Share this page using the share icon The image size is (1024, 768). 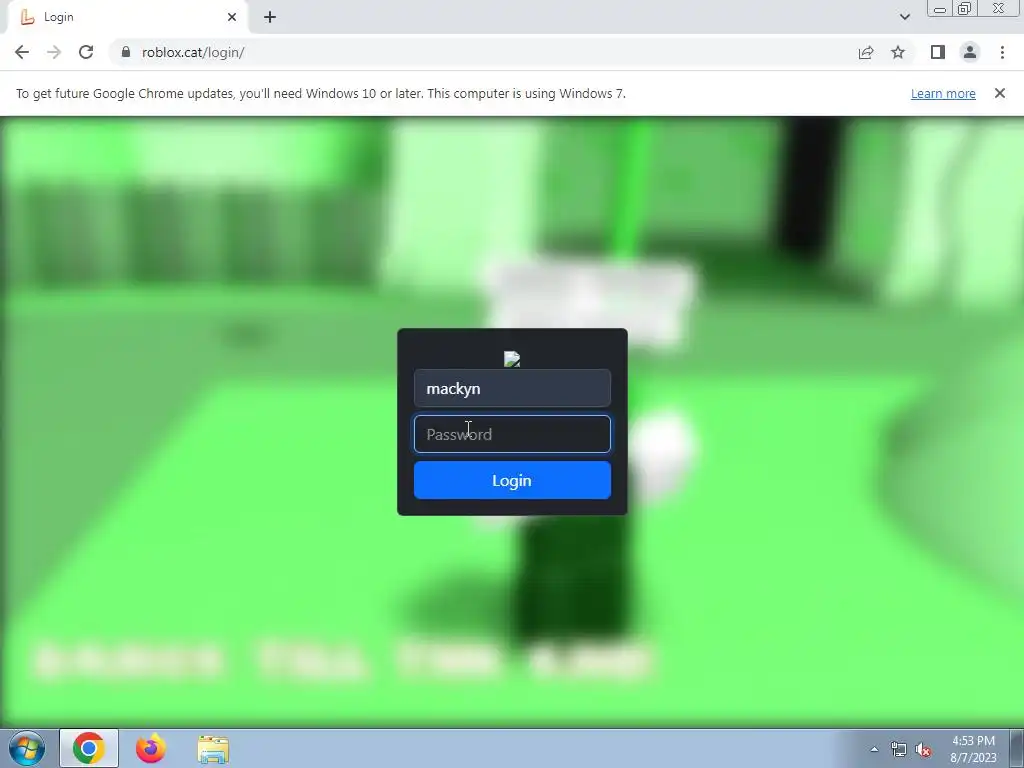[x=866, y=52]
